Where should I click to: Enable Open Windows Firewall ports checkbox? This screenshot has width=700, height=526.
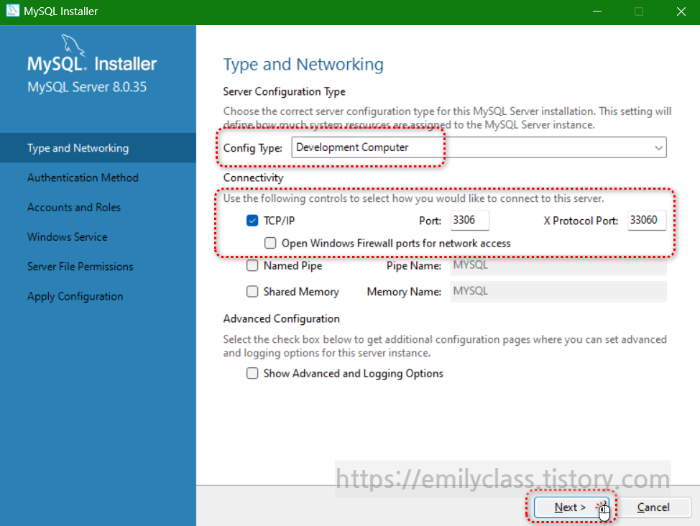tap(270, 243)
